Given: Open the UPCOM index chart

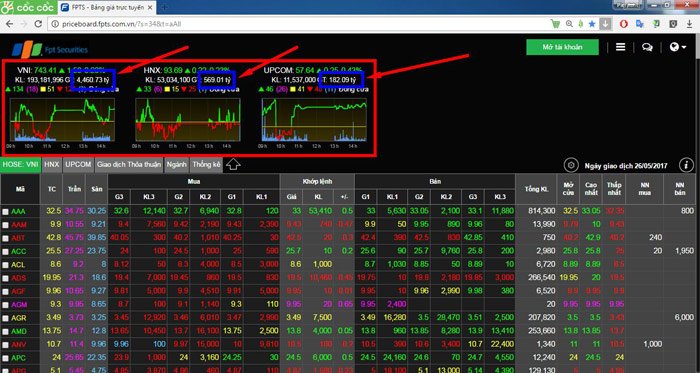Looking at the screenshot, I should click(314, 120).
